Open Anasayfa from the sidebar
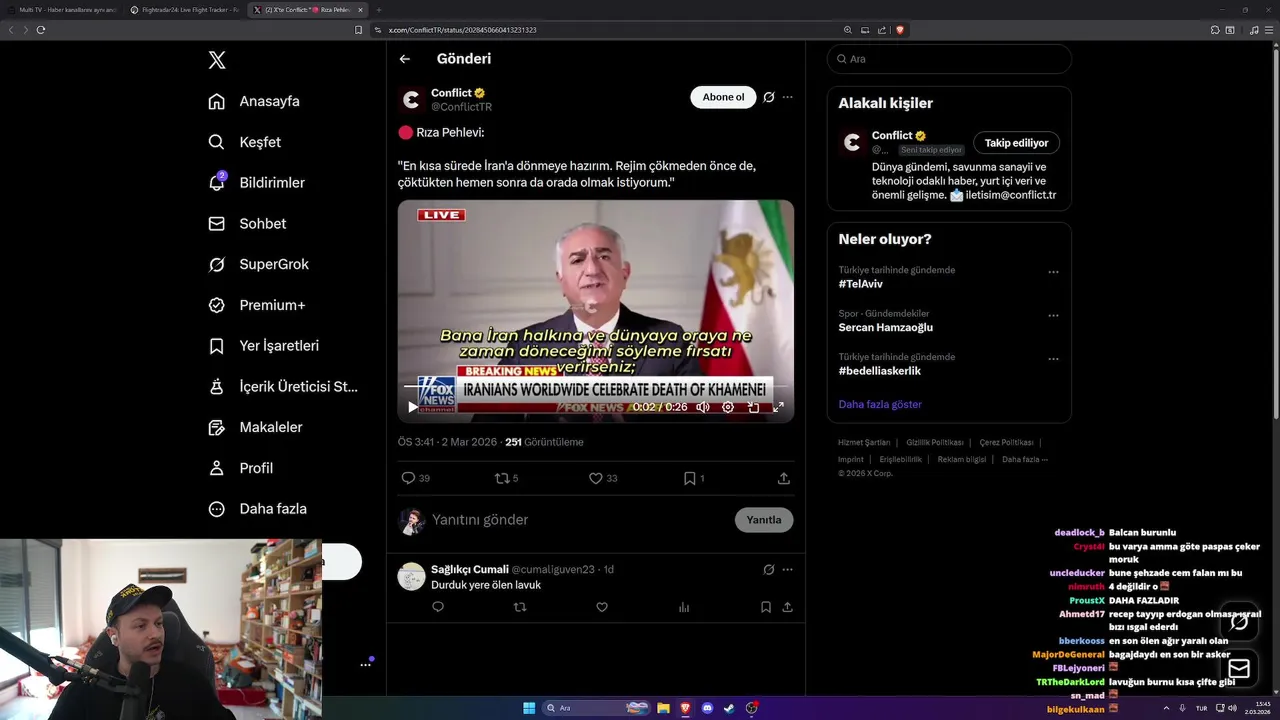 click(x=255, y=101)
